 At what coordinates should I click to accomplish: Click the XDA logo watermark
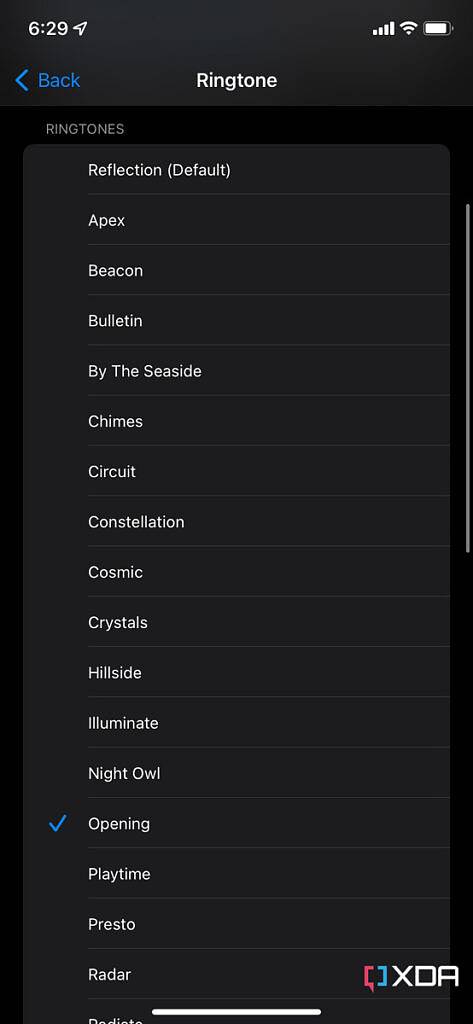coord(411,976)
